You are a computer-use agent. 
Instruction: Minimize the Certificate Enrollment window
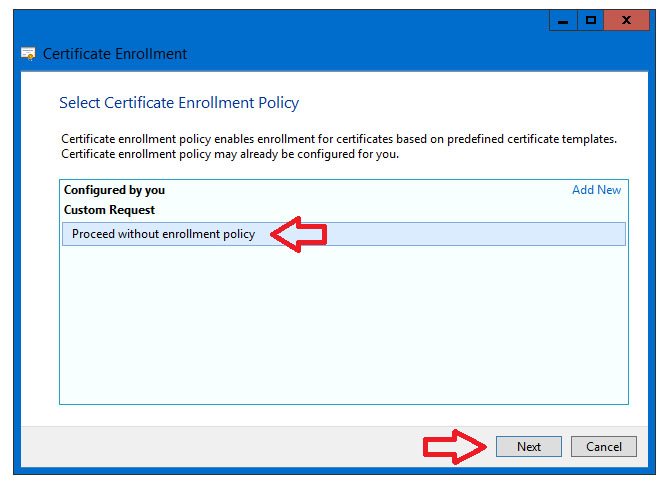563,20
